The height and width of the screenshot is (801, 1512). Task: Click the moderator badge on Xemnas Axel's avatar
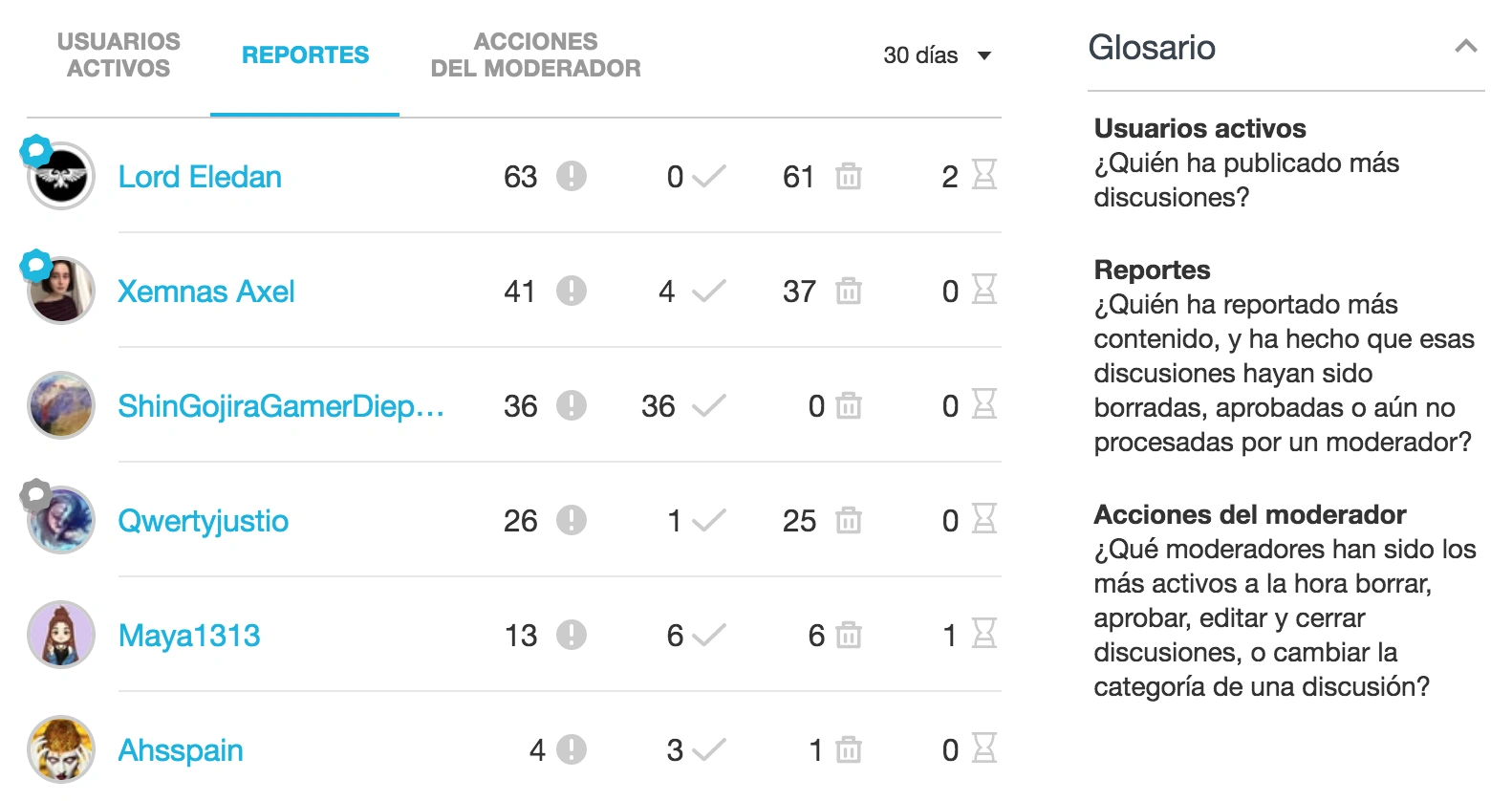tap(36, 264)
